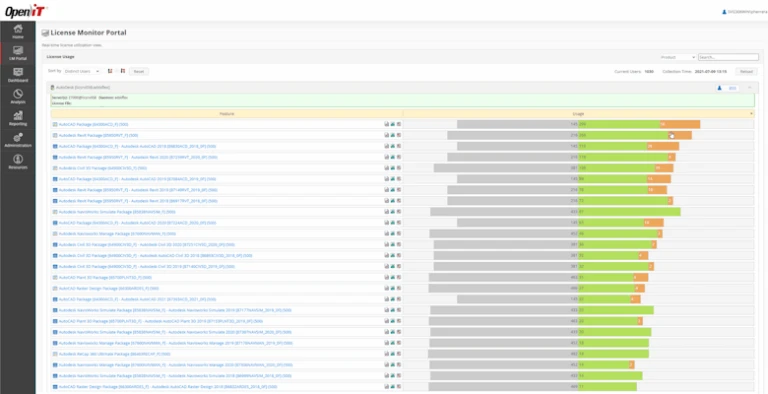
Task: Click the descending sort icon beside Reset
Action: pos(122,71)
